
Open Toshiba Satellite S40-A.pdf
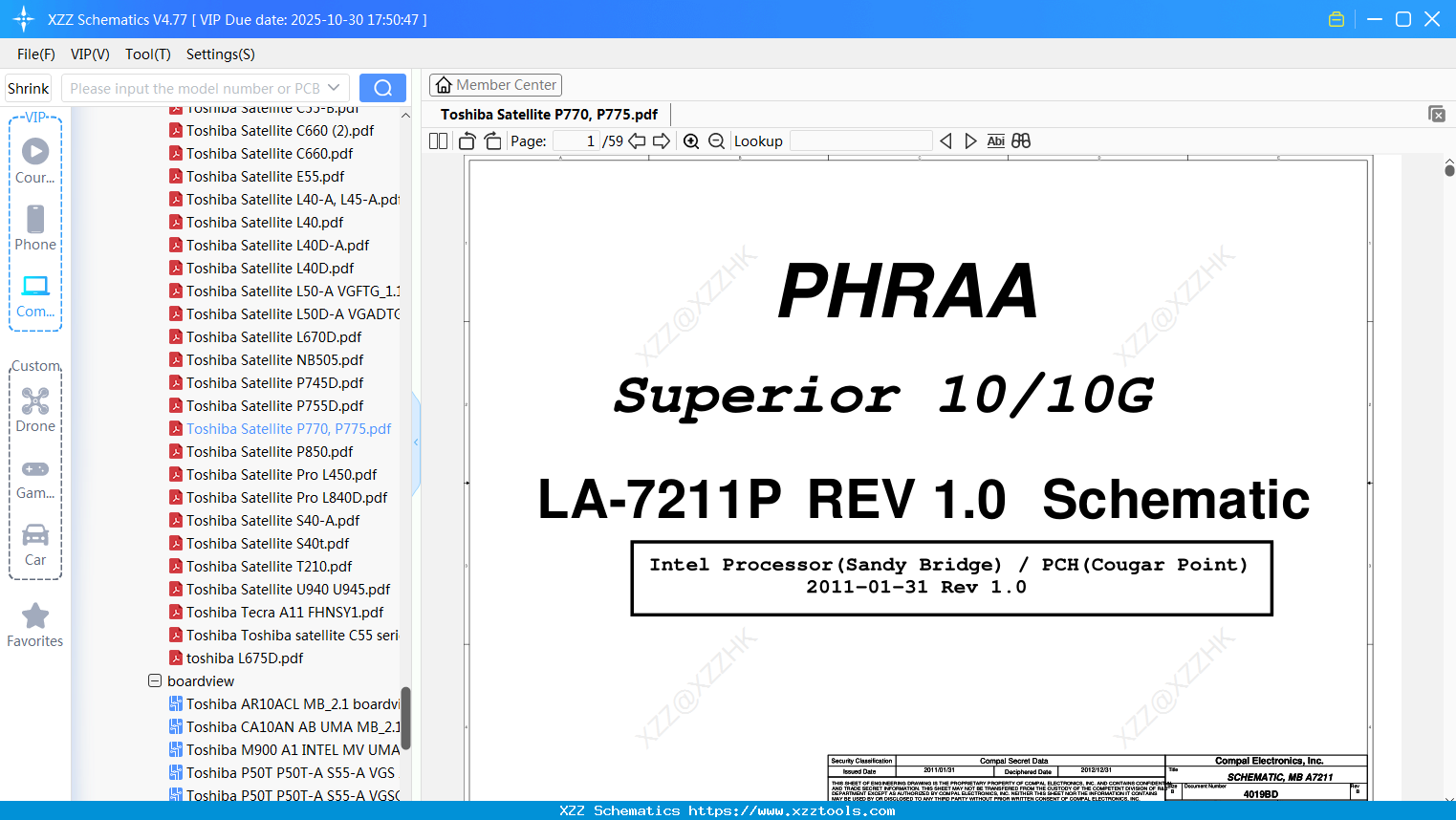[x=273, y=520]
